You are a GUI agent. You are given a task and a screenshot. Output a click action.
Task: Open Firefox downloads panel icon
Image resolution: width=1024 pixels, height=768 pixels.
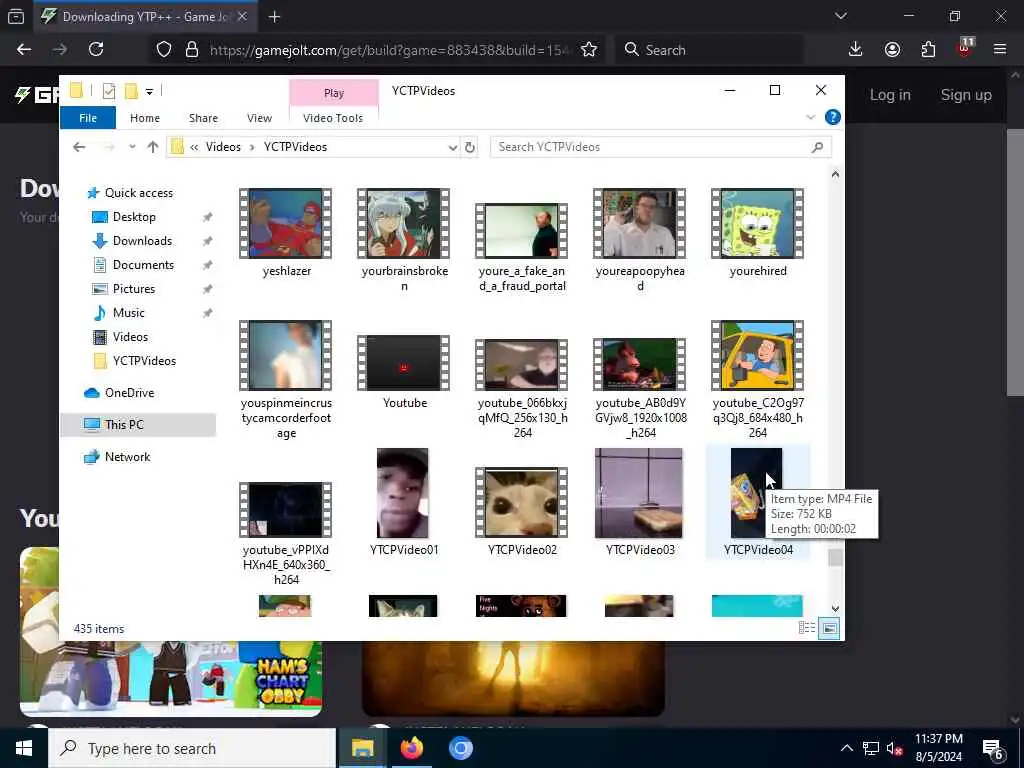(x=856, y=50)
